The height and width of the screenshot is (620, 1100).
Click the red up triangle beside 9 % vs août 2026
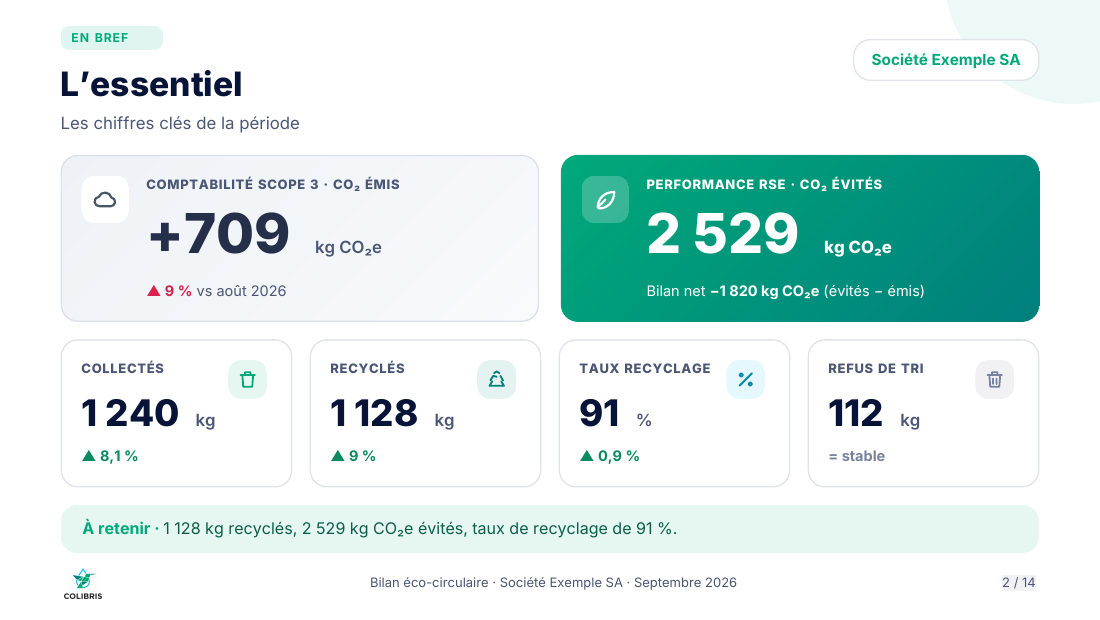click(154, 290)
